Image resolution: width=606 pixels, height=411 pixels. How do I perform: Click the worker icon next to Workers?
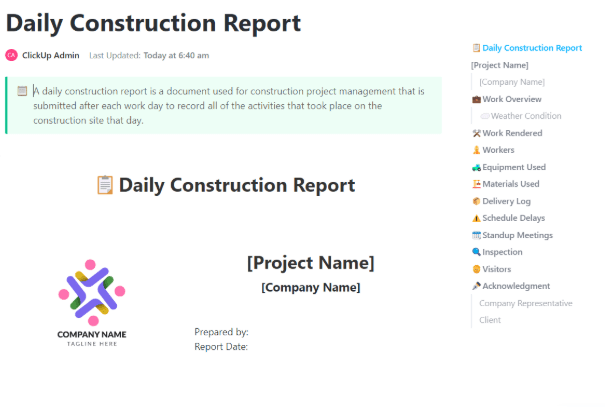(x=476, y=150)
